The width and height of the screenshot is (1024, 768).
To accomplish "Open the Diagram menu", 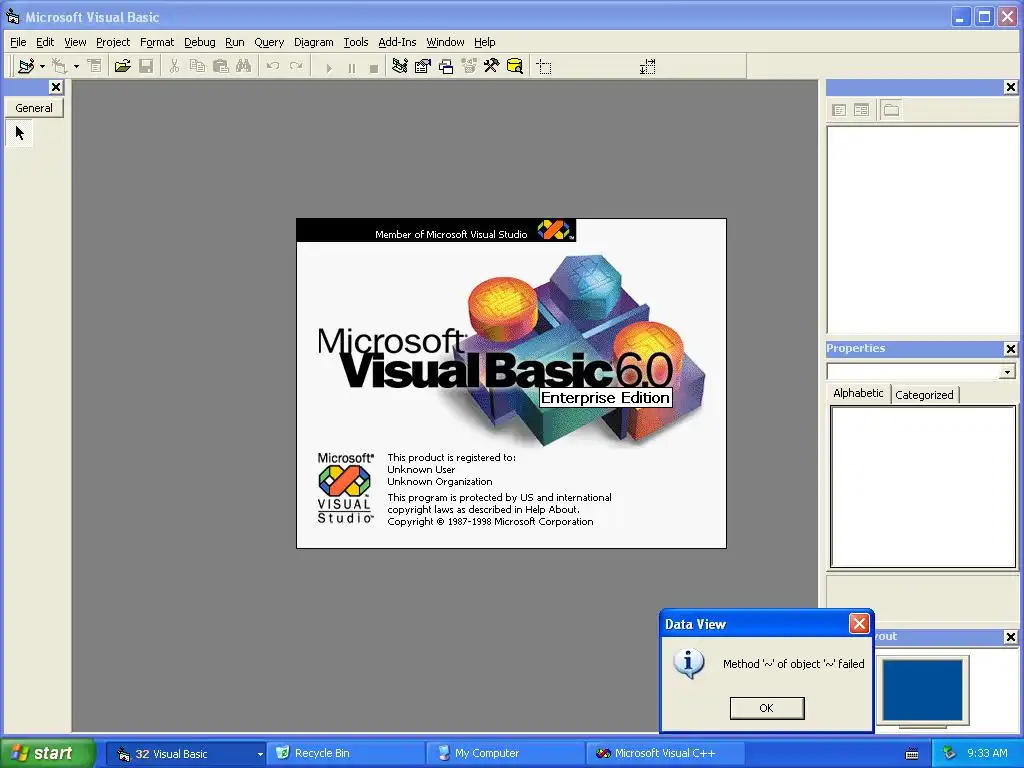I will 313,42.
